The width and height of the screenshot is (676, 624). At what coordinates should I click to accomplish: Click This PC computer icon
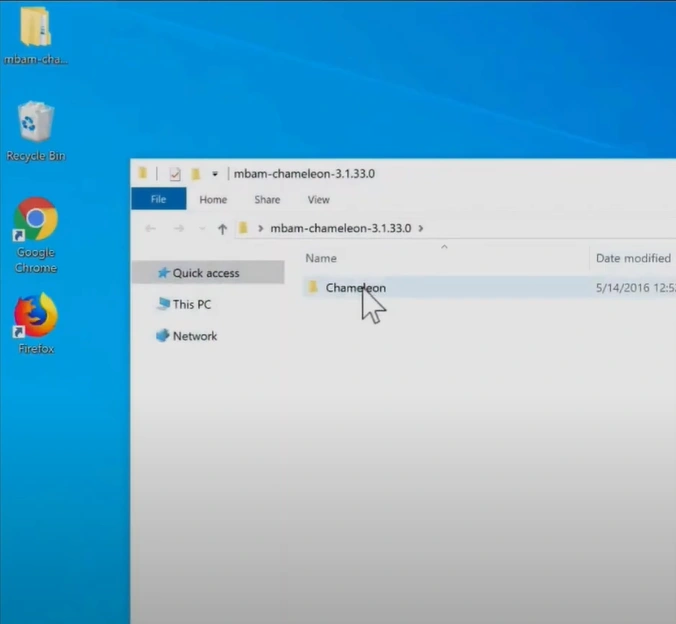coord(163,304)
